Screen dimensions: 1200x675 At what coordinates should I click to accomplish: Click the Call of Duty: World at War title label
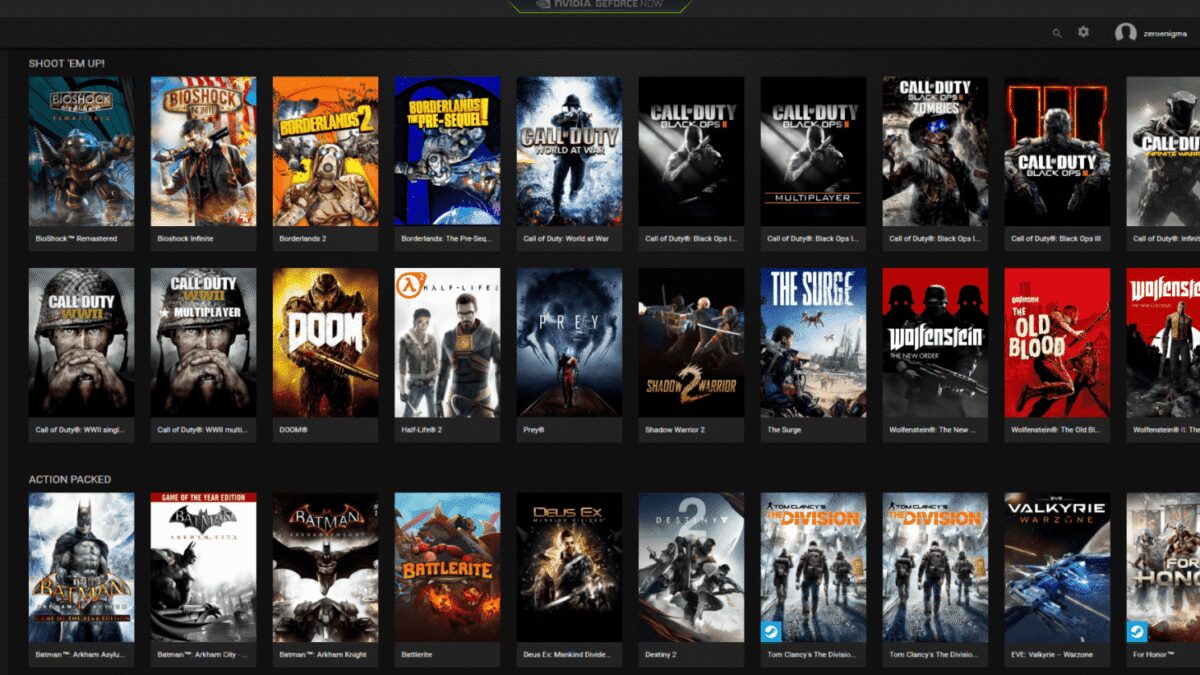[x=567, y=238]
